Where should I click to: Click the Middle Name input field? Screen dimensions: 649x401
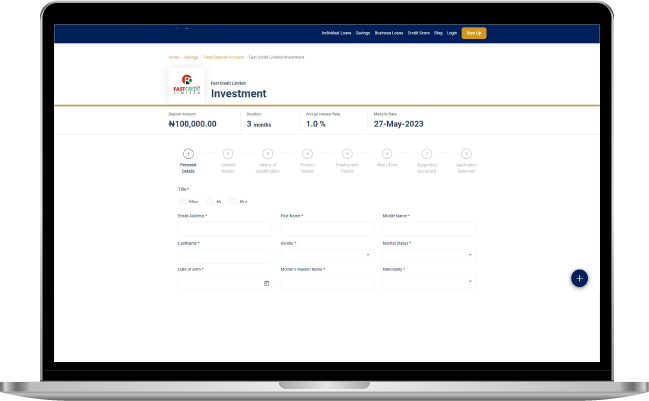point(429,228)
